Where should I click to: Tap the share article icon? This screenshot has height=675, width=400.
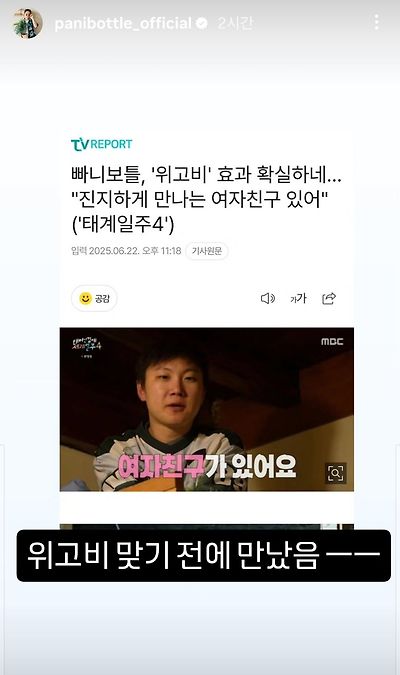point(329,298)
